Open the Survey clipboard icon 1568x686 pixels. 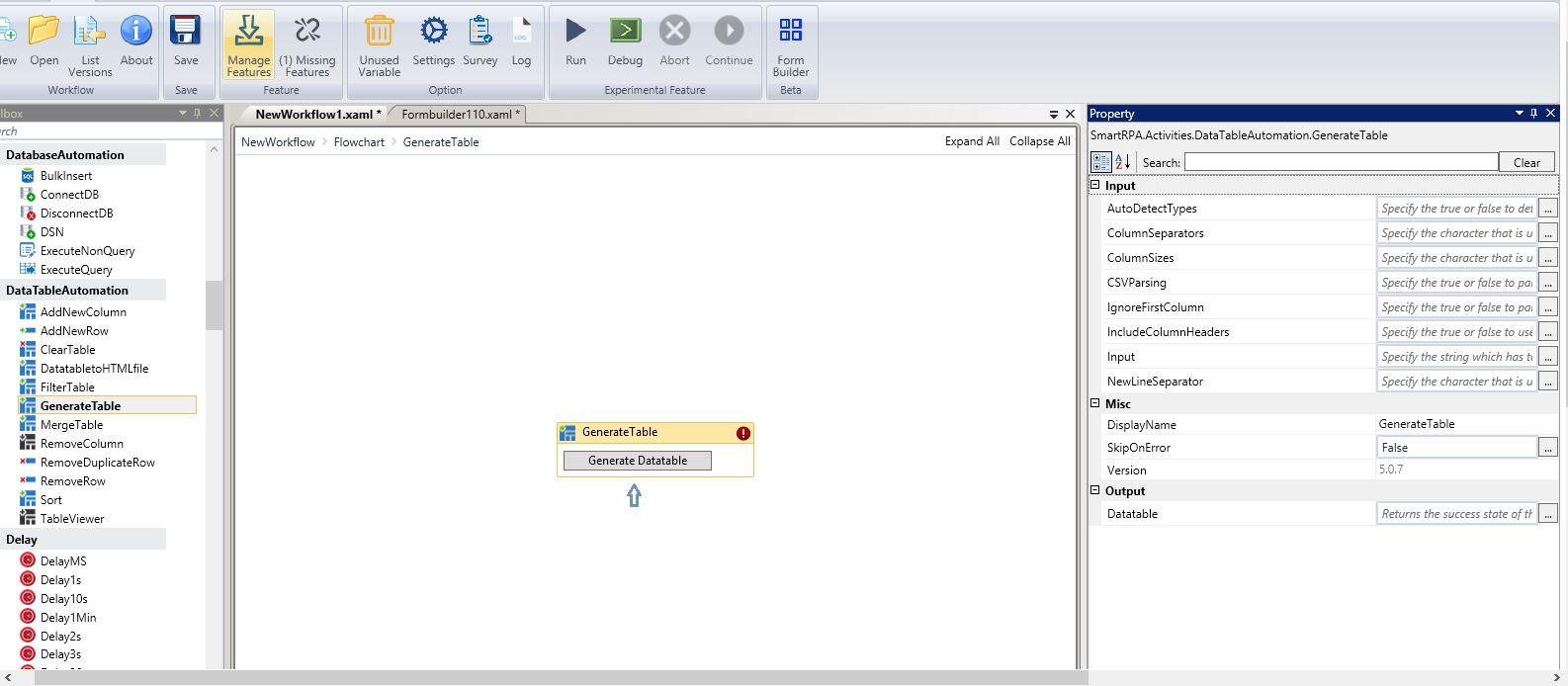(x=480, y=33)
